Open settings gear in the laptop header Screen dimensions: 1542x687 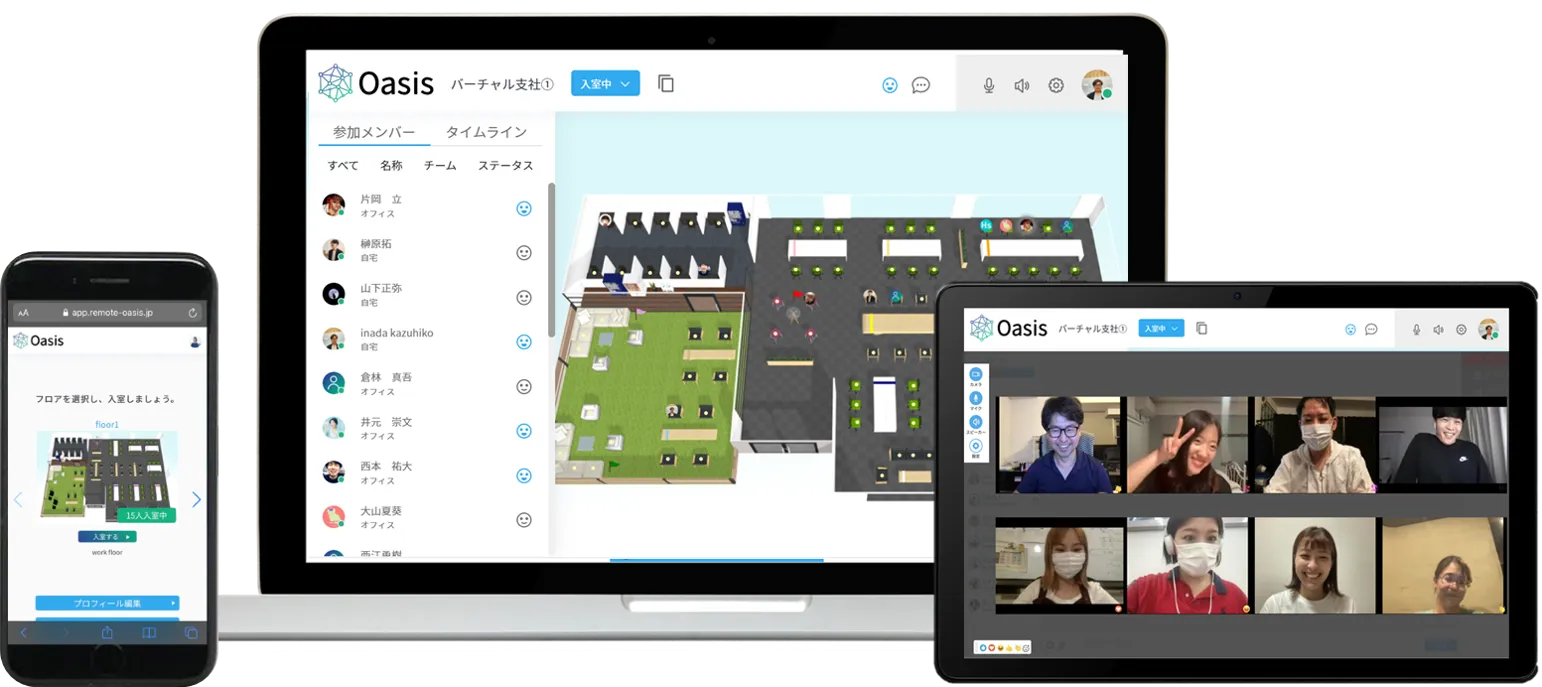click(x=1056, y=86)
